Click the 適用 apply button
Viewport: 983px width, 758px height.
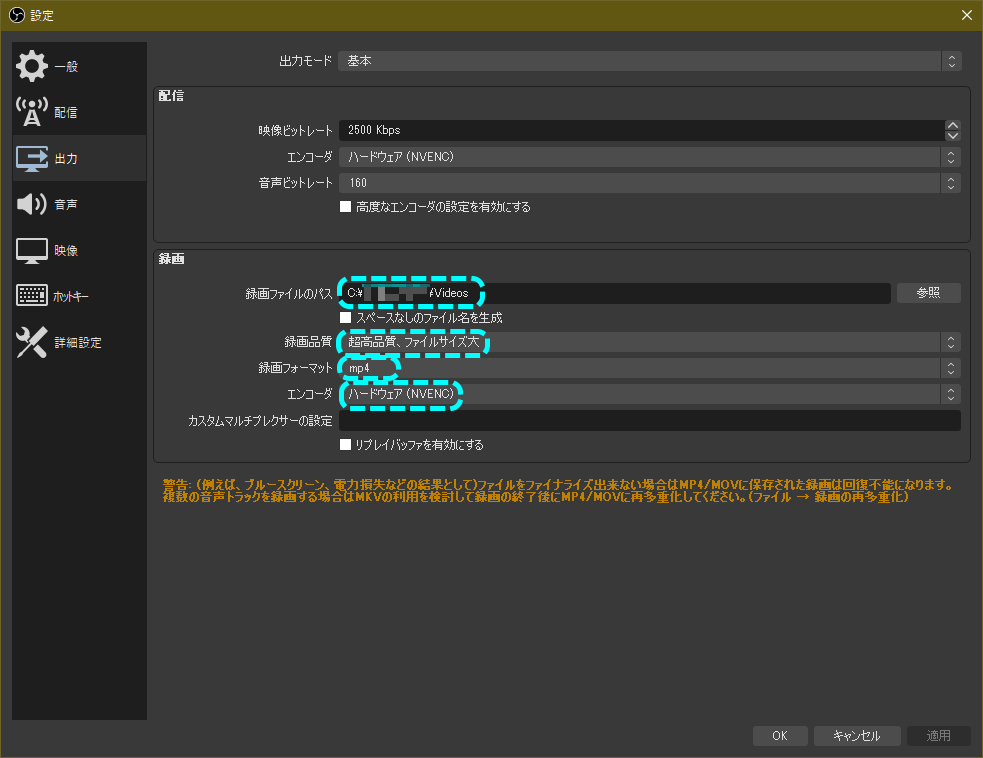938,735
